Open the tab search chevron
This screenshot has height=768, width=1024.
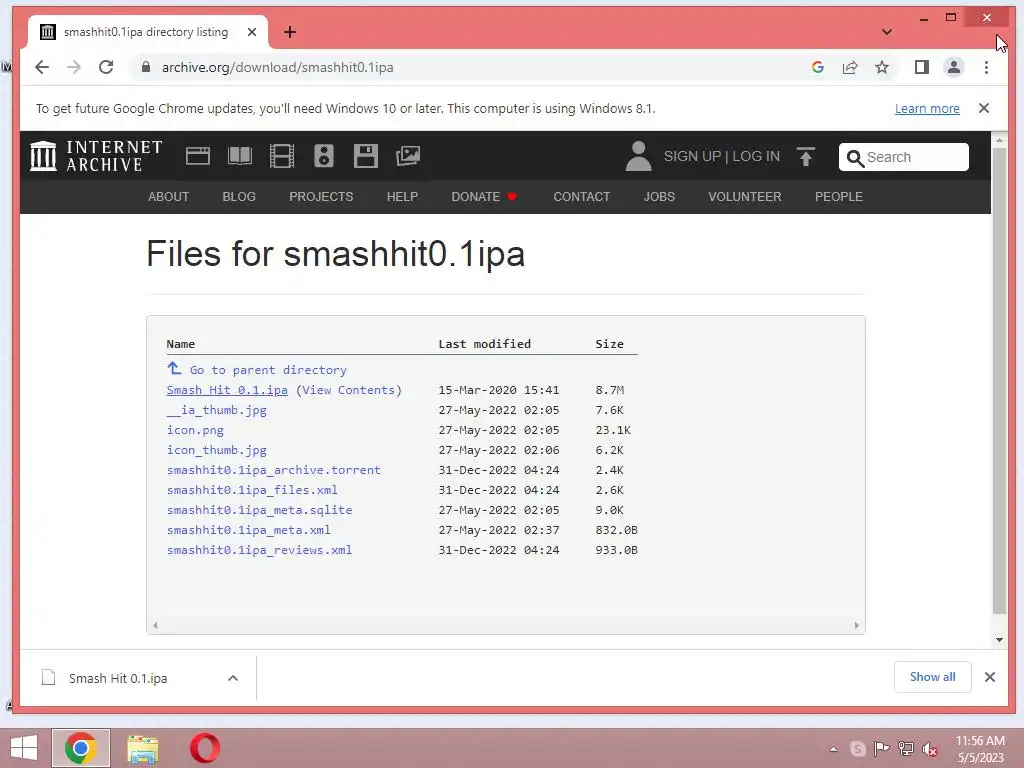[x=887, y=31]
